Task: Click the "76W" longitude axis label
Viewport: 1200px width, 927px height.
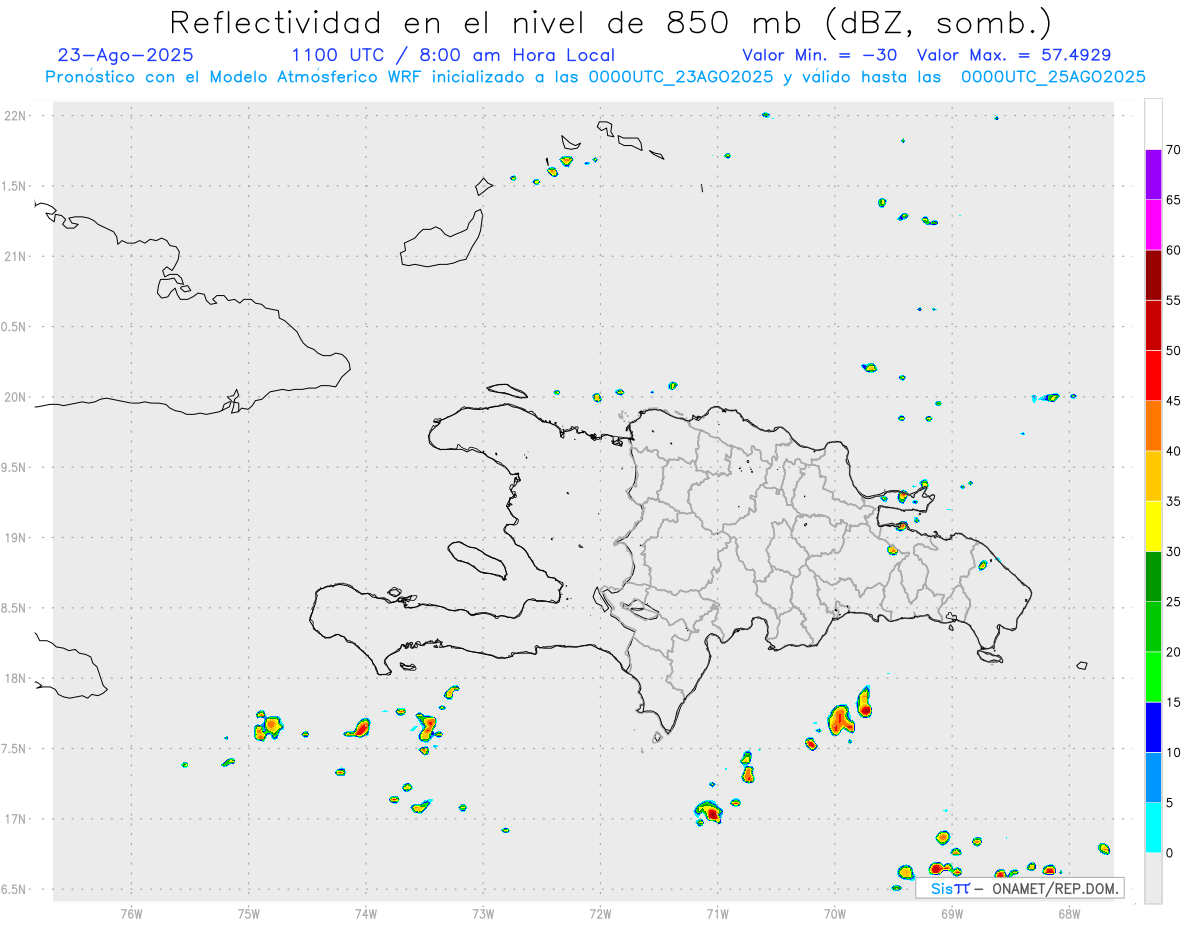Action: [131, 913]
